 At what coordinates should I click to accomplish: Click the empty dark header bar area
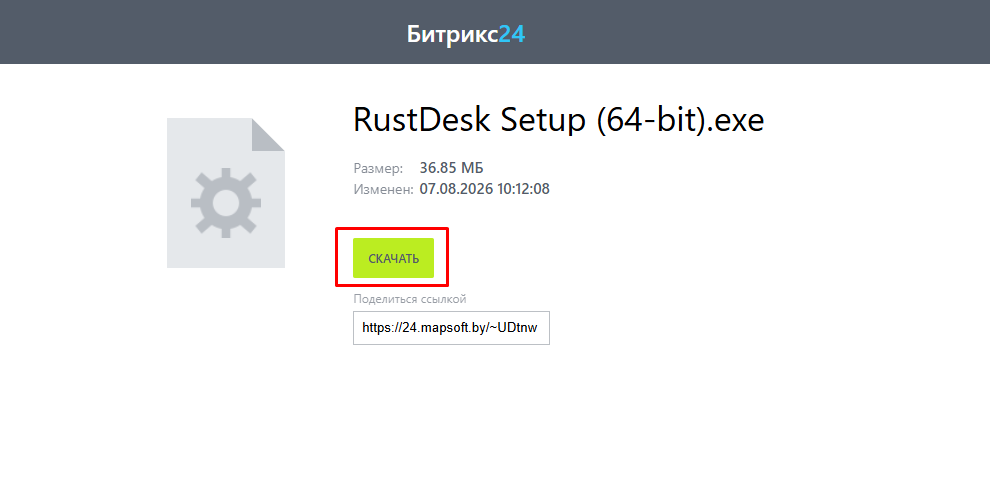click(758, 32)
